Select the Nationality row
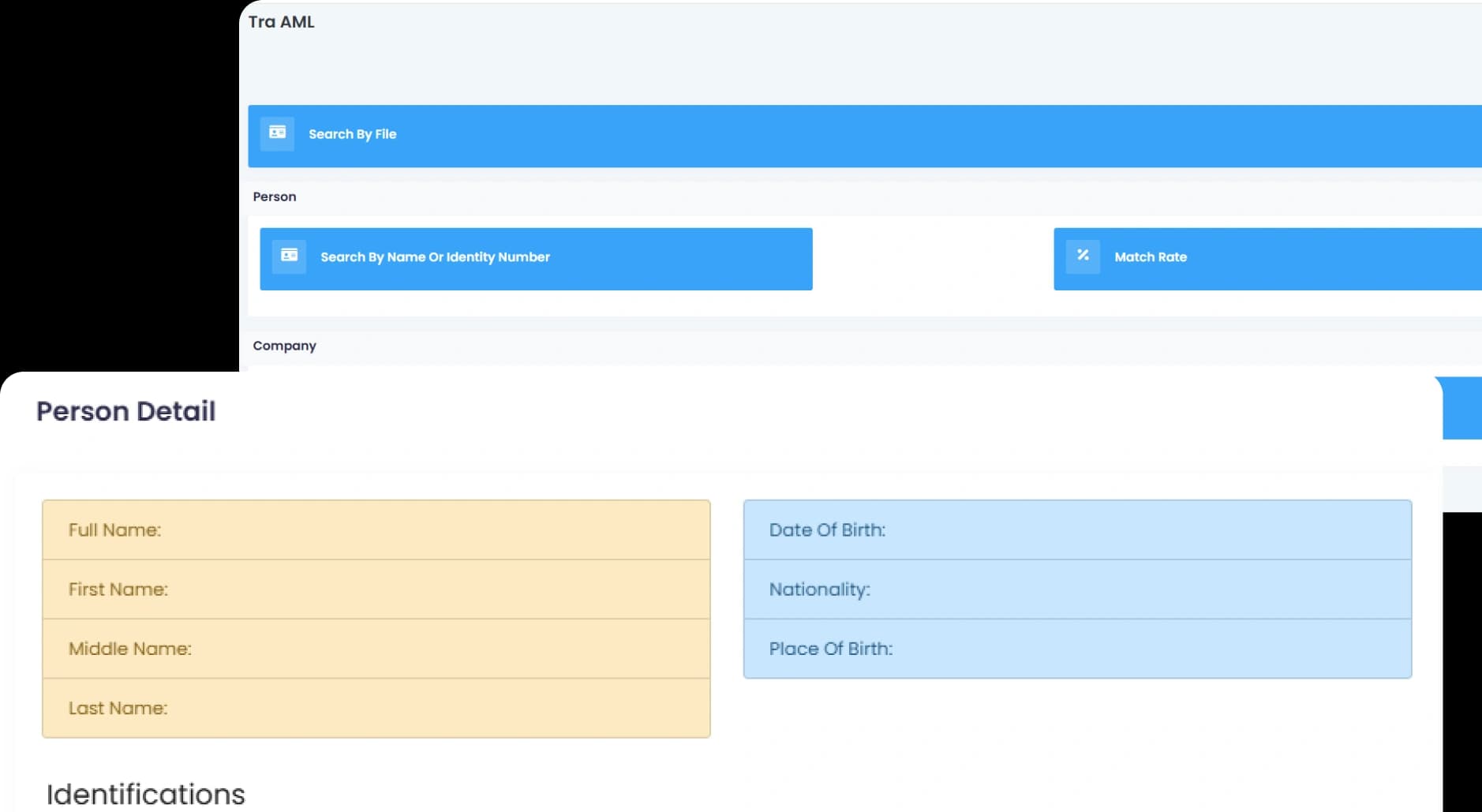This screenshot has width=1482, height=812. coord(1077,589)
